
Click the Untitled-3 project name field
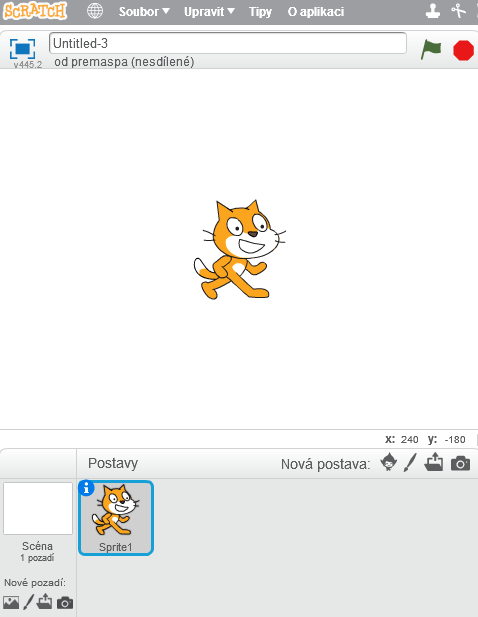point(228,43)
